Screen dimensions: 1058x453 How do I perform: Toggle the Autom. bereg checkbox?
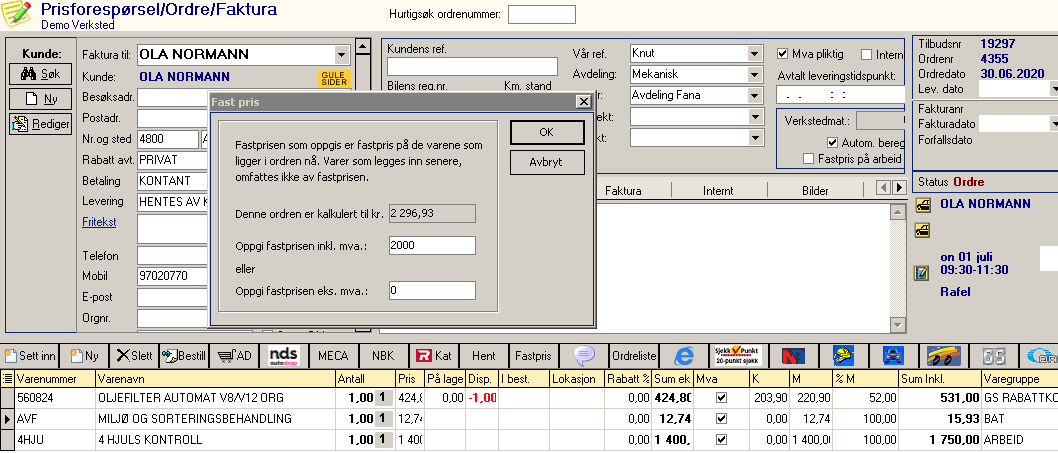(x=833, y=142)
